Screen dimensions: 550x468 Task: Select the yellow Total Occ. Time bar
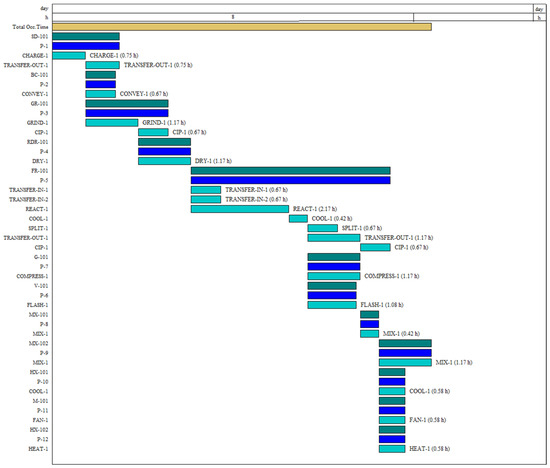tap(242, 27)
